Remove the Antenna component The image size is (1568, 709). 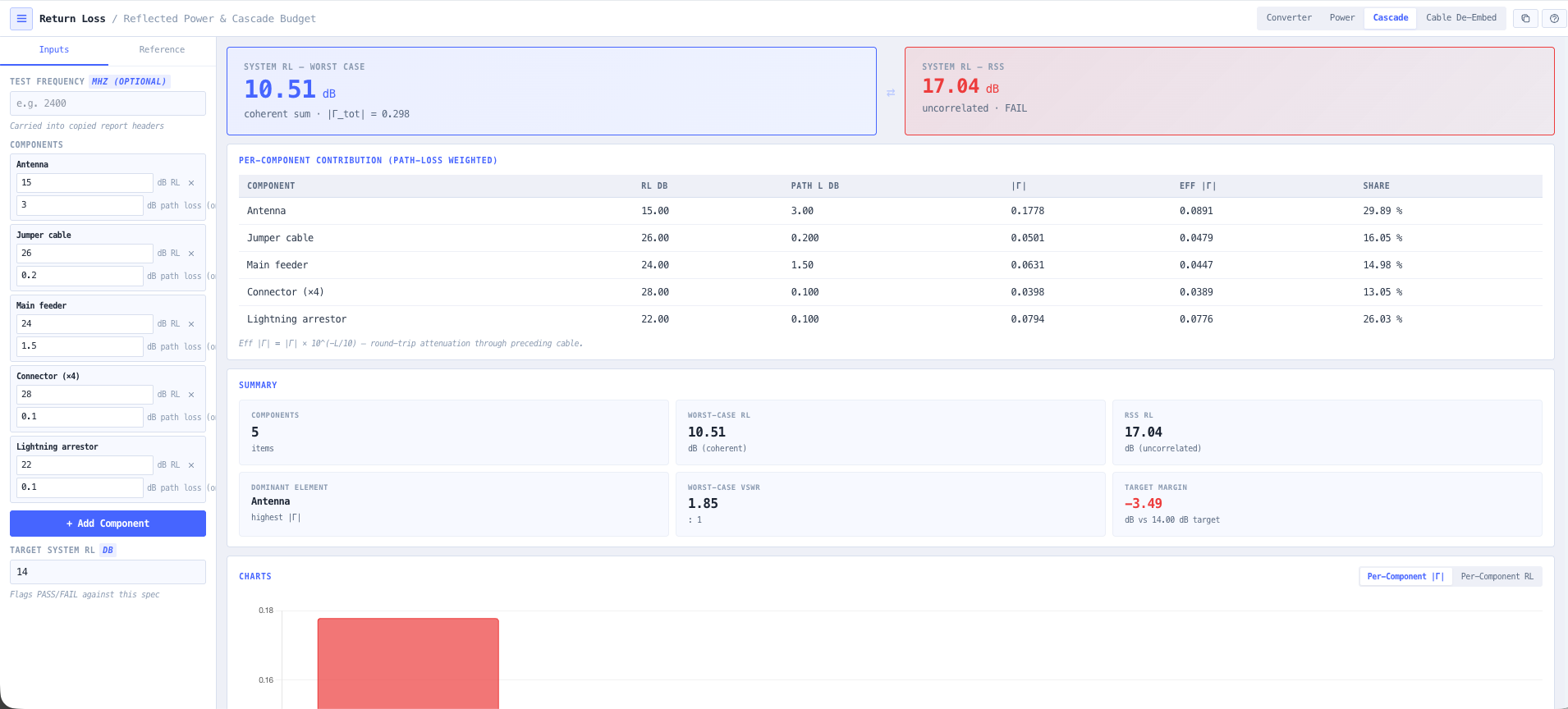[191, 183]
